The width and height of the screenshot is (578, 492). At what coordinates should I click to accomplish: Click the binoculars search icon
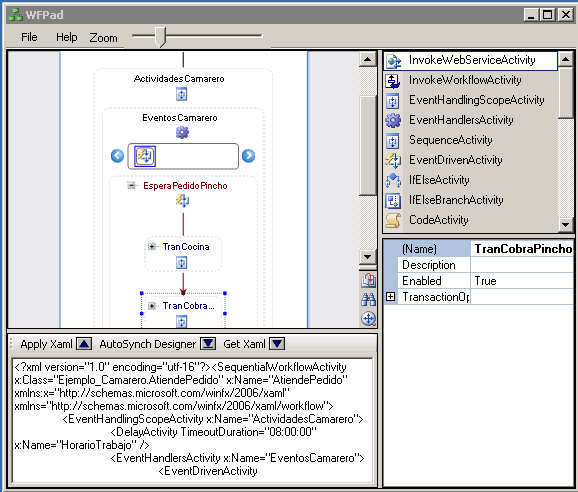pyautogui.click(x=368, y=299)
